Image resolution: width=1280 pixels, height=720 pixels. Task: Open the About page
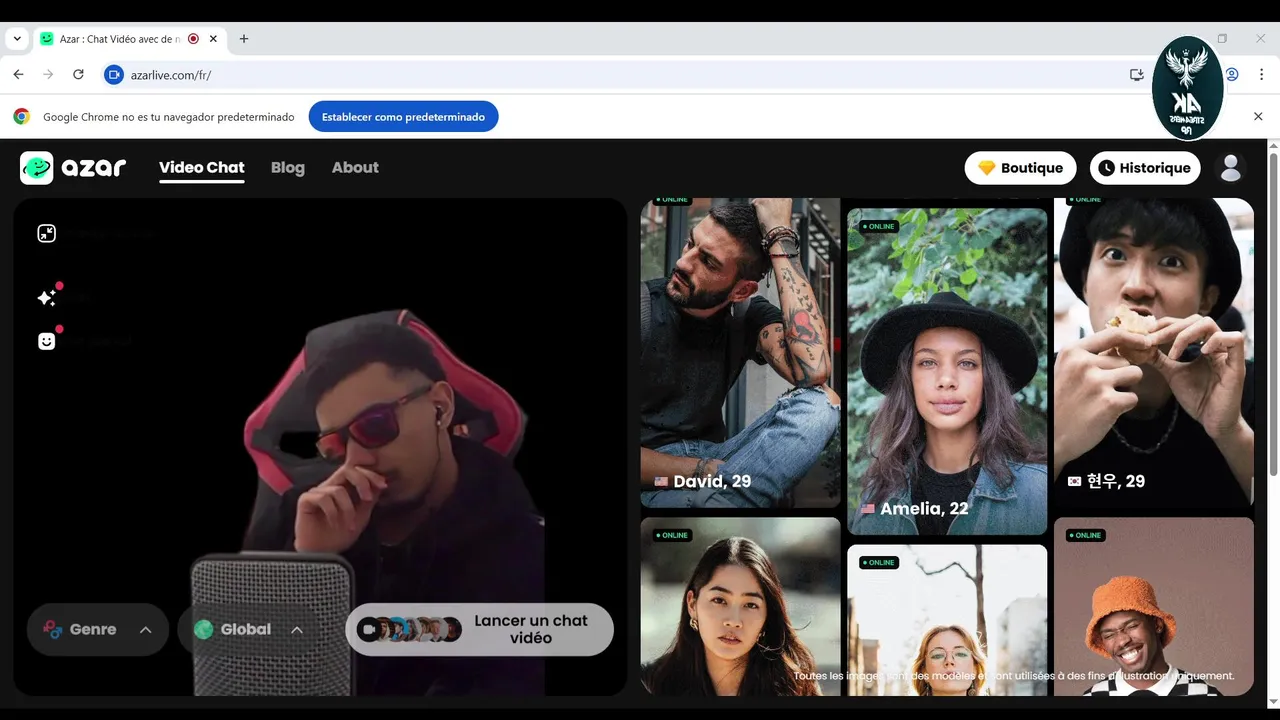point(355,168)
